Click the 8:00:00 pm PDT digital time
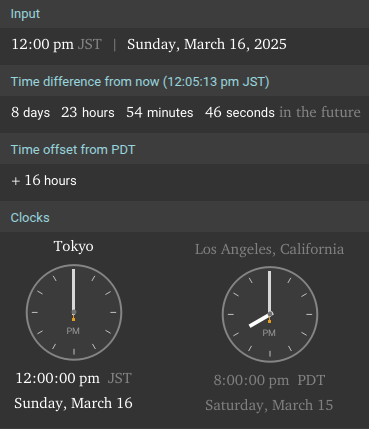This screenshot has width=369, height=429. [x=269, y=380]
